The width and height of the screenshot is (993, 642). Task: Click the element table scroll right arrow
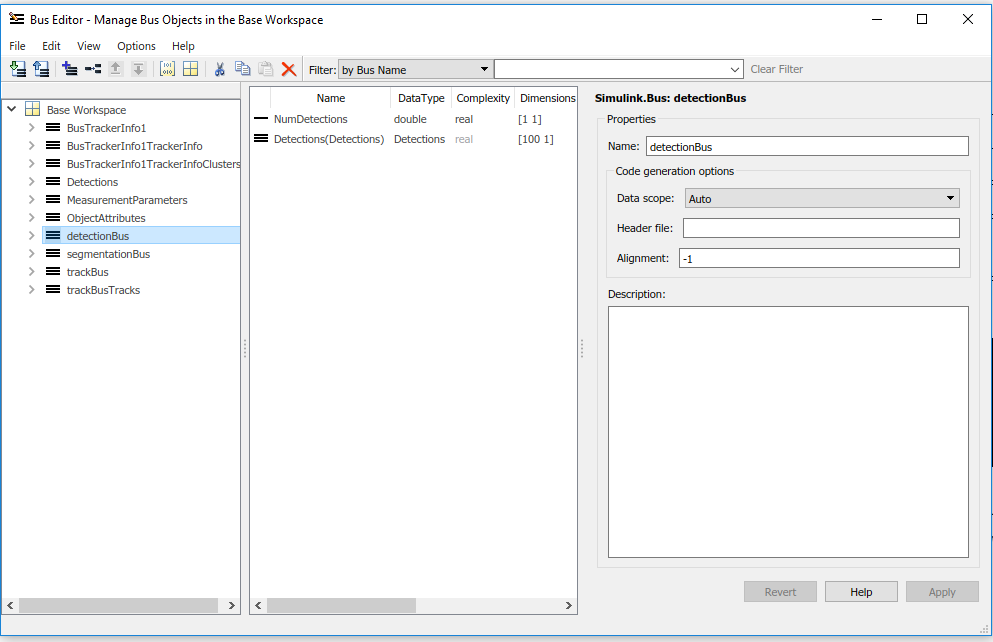tap(569, 605)
